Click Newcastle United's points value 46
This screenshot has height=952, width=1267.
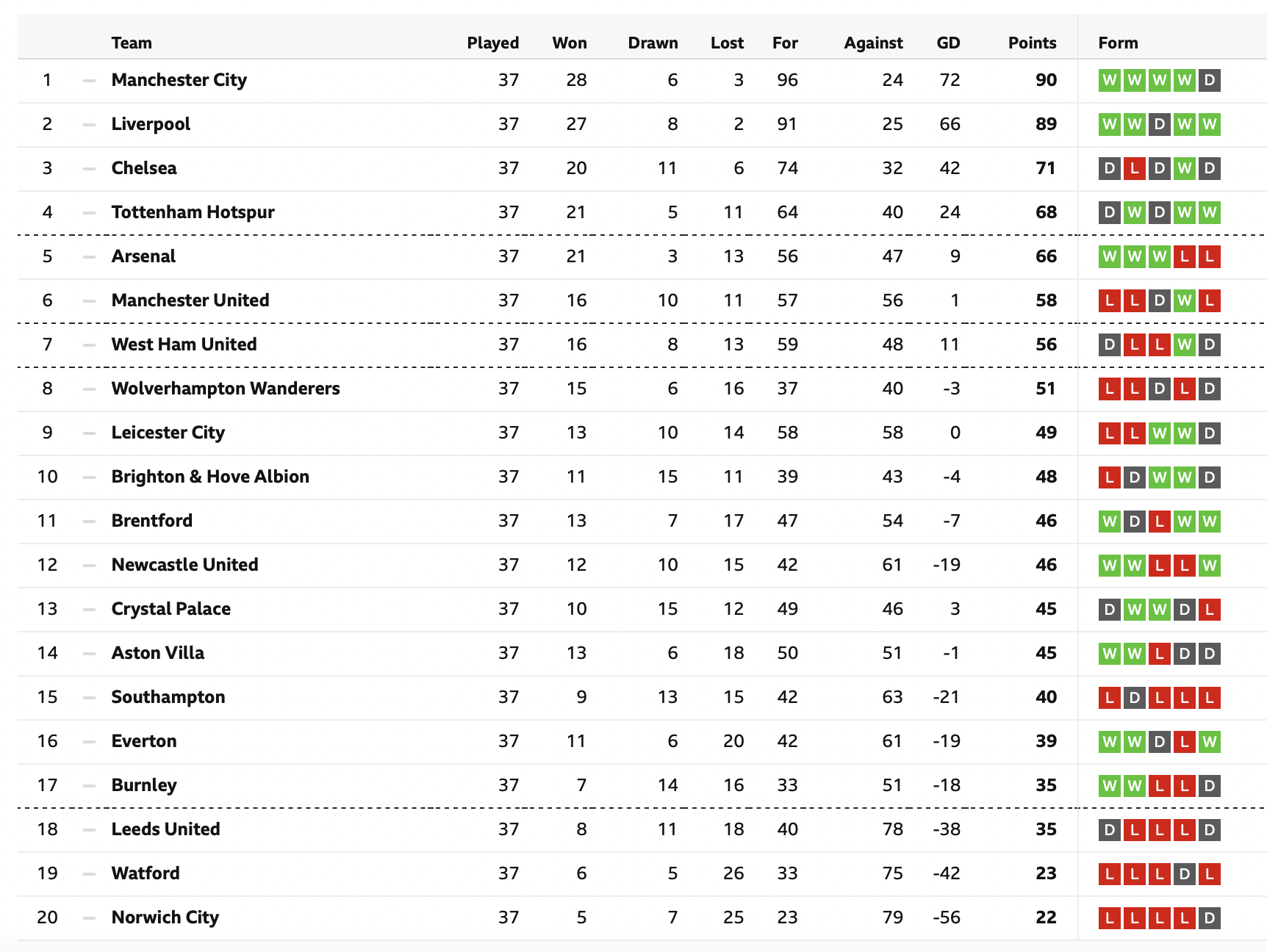click(1046, 565)
